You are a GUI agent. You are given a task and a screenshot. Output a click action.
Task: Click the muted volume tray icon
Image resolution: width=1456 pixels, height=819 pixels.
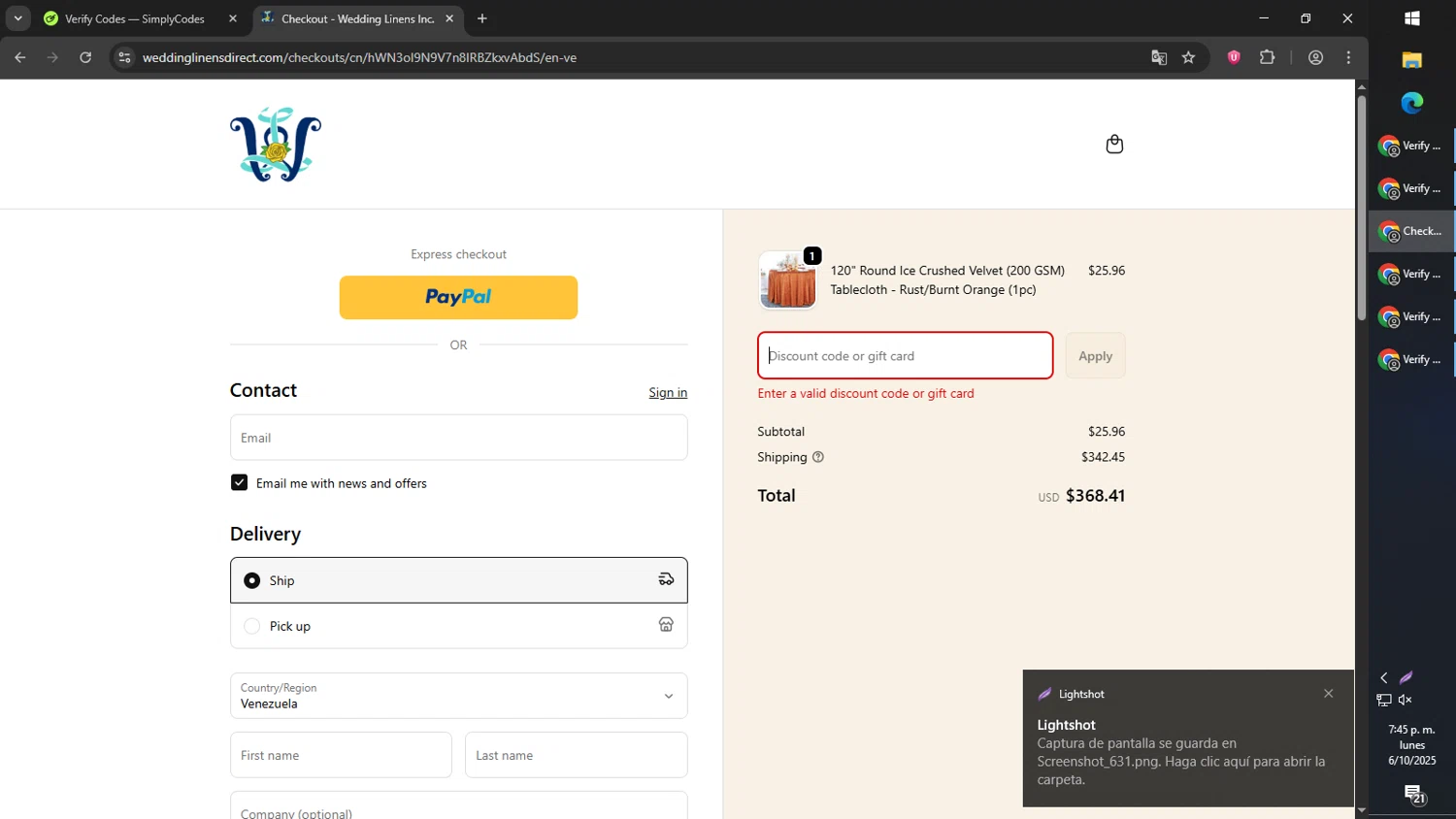1406,700
